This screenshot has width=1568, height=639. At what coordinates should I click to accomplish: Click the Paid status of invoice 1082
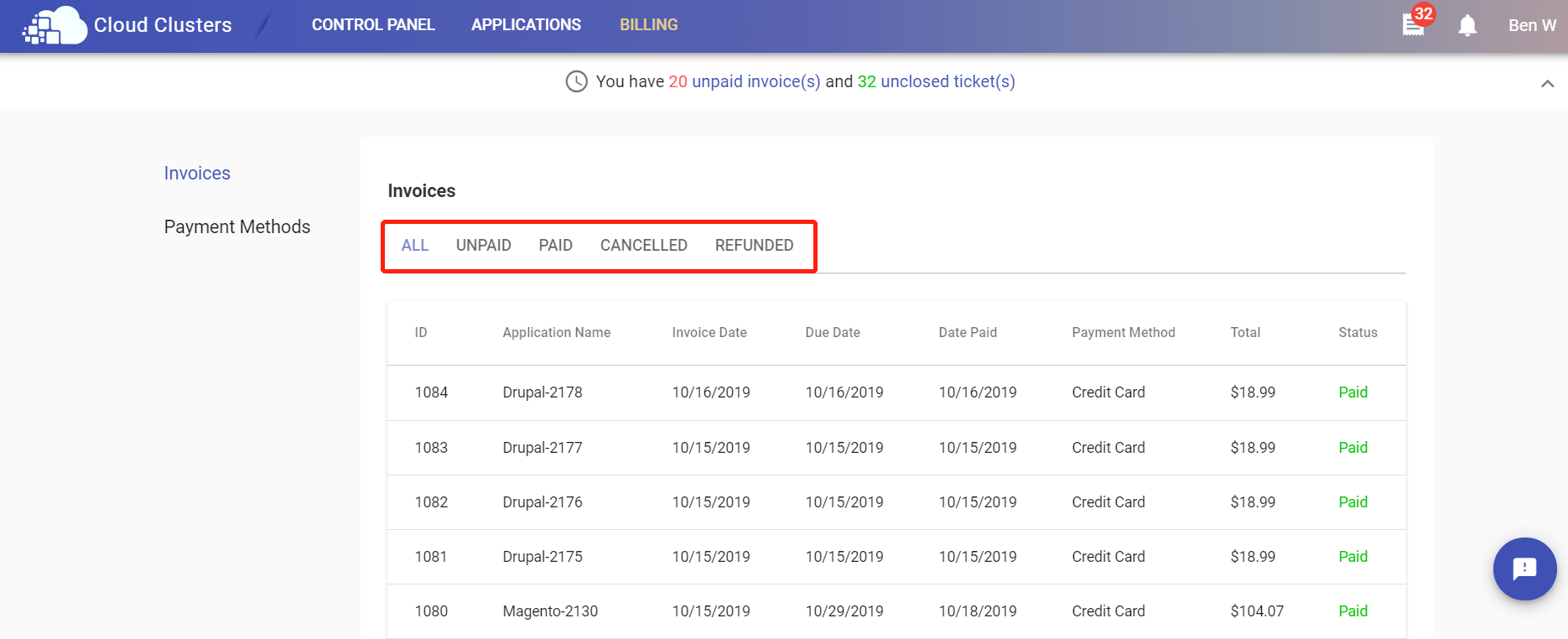pos(1353,501)
